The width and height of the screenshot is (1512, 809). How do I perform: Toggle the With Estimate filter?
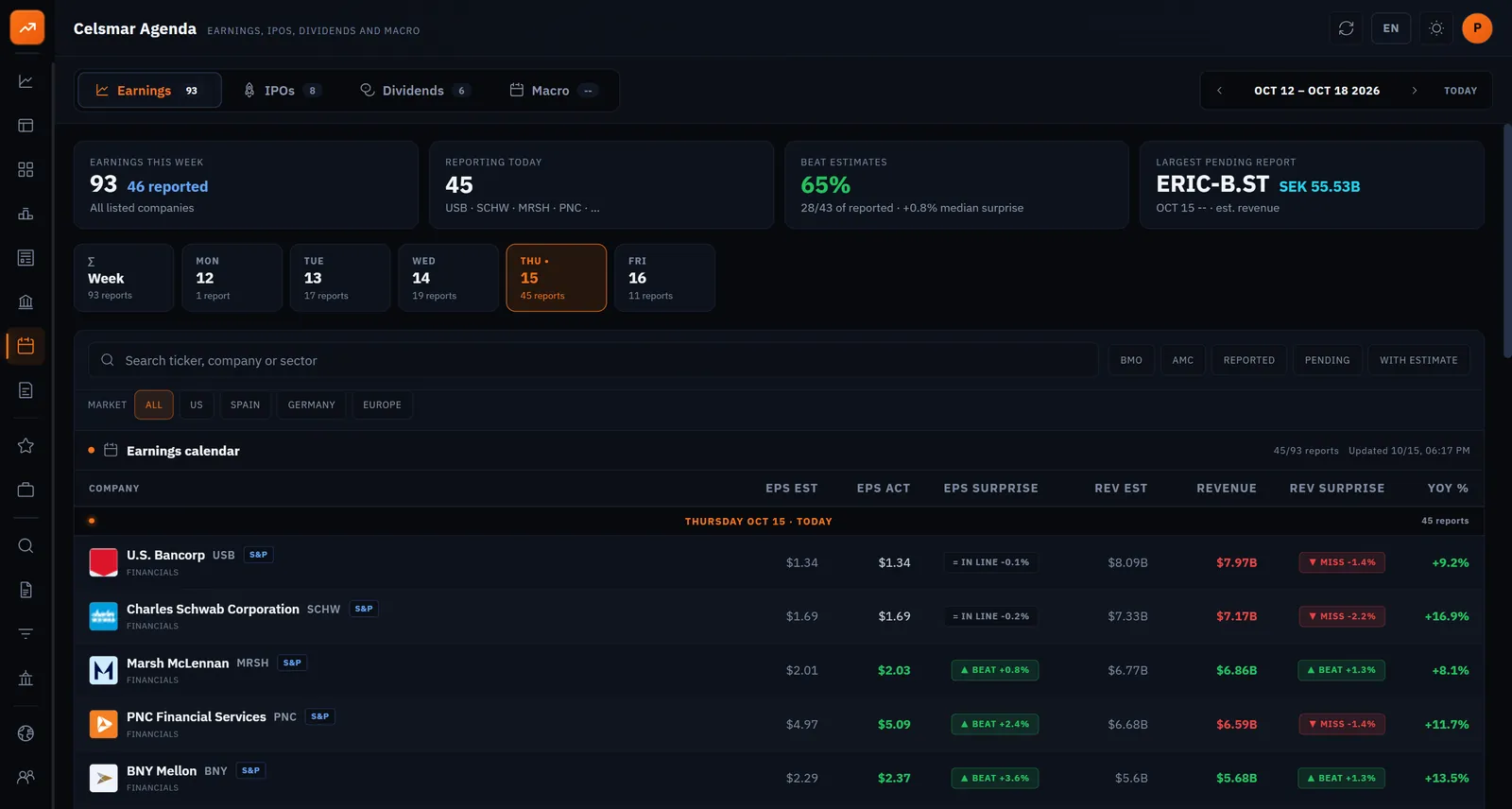click(x=1418, y=360)
